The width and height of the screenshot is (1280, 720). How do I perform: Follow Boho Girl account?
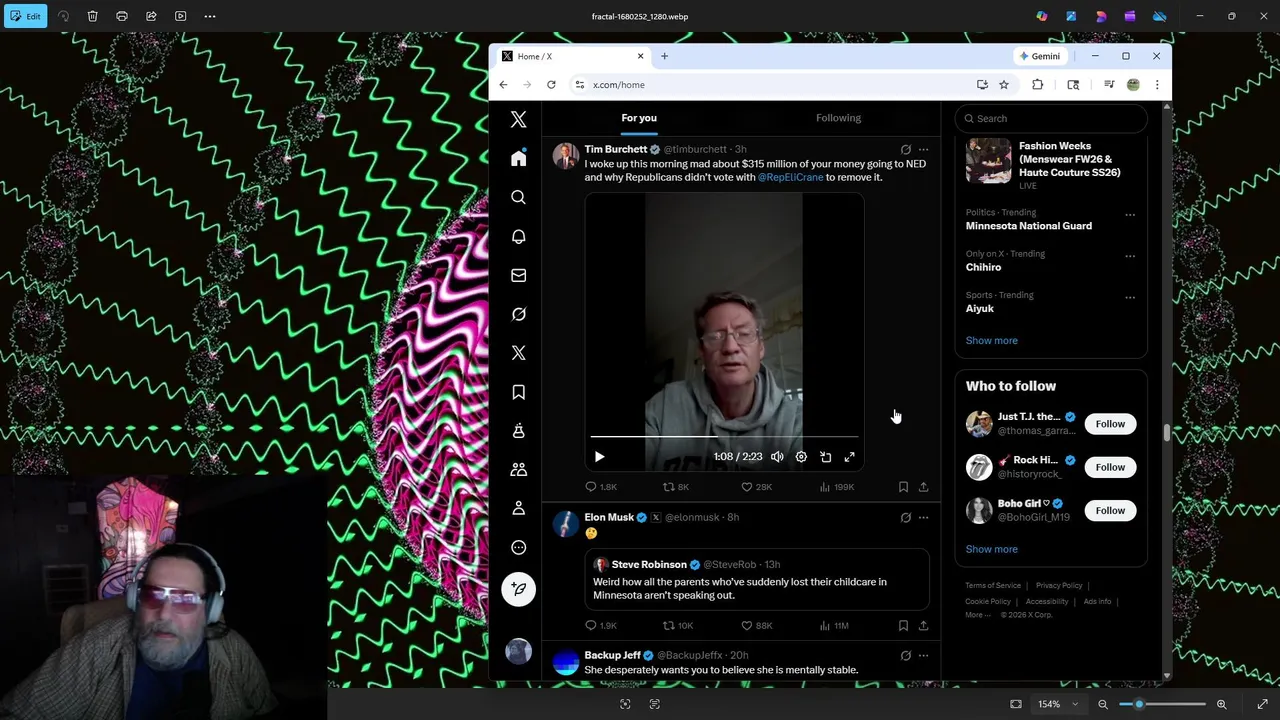(x=1110, y=511)
